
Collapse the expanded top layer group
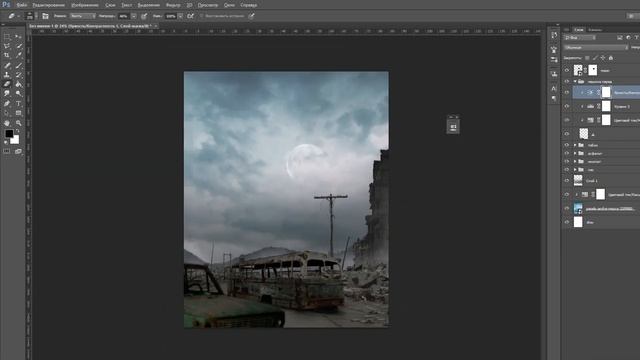tap(575, 82)
